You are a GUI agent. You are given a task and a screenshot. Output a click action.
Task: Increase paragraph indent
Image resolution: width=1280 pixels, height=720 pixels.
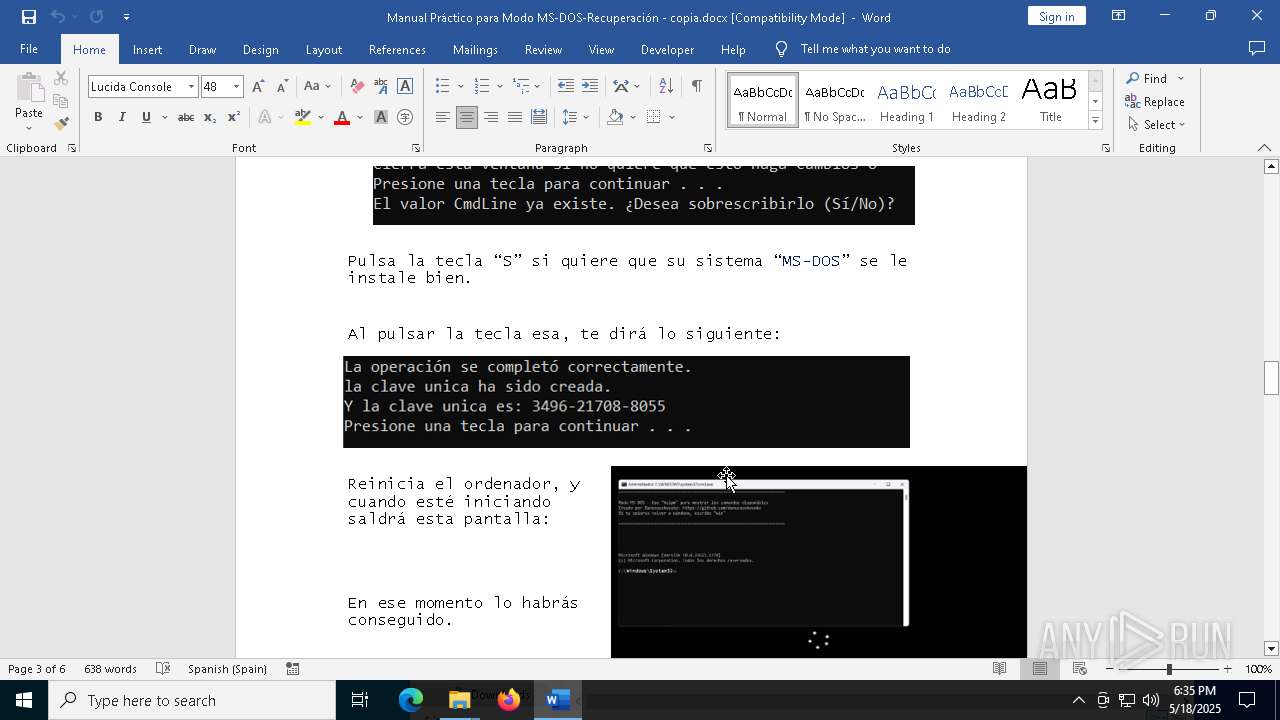[590, 87]
